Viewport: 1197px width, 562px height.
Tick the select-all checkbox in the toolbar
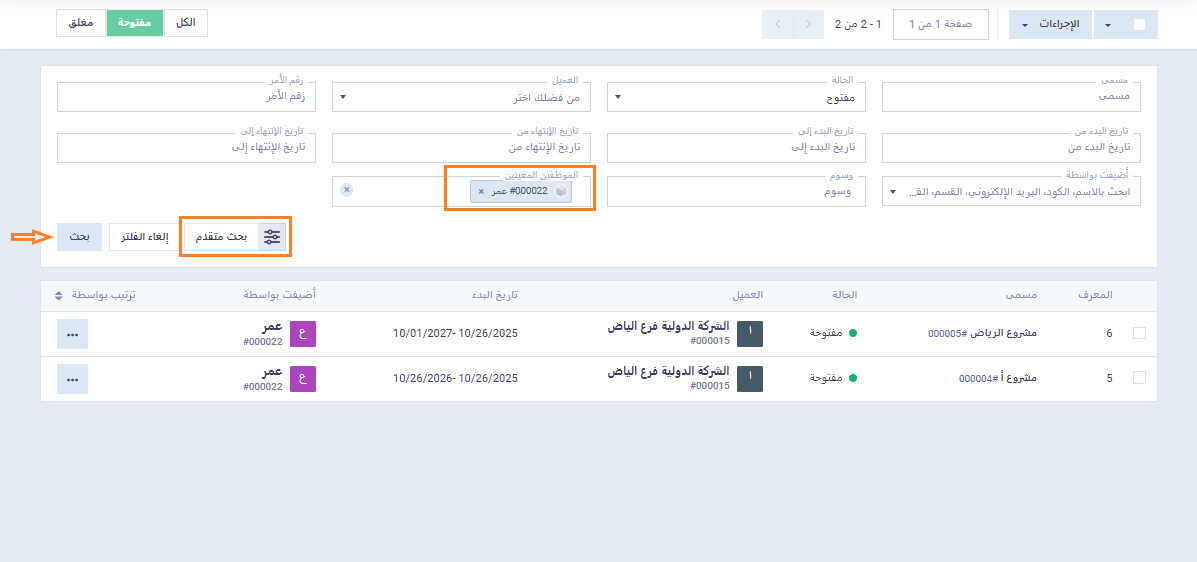coord(1139,25)
